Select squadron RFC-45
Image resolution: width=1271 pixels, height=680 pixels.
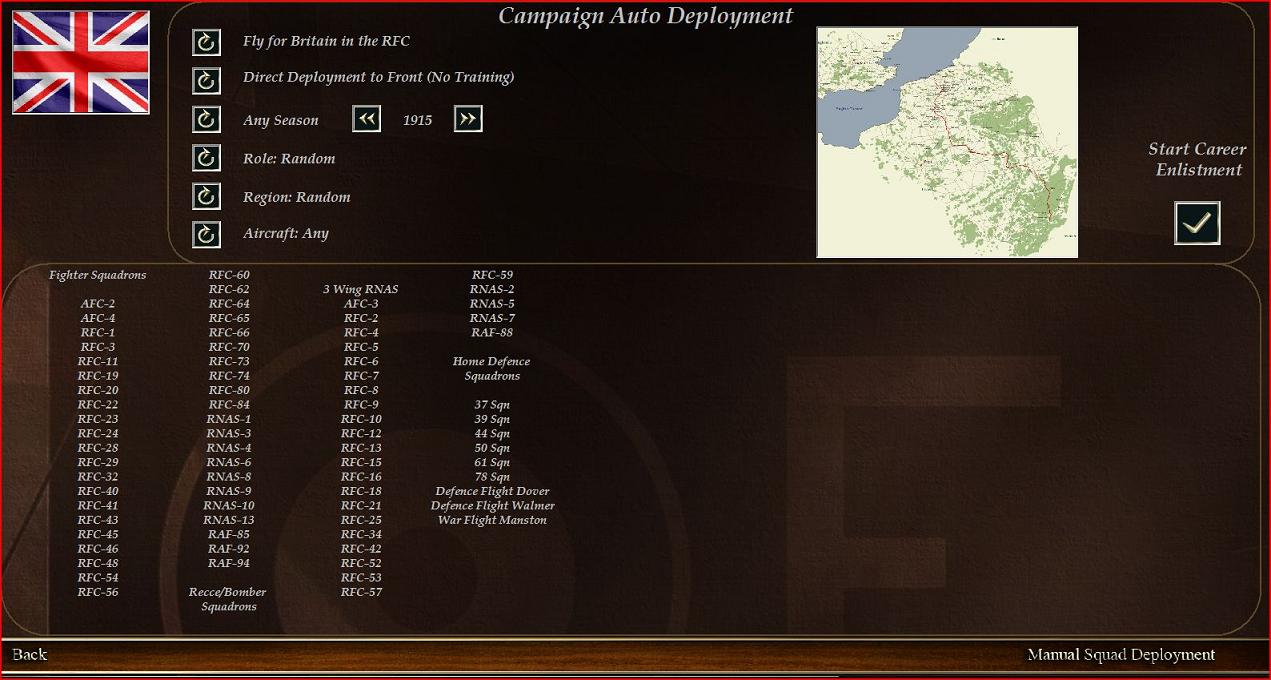point(98,535)
